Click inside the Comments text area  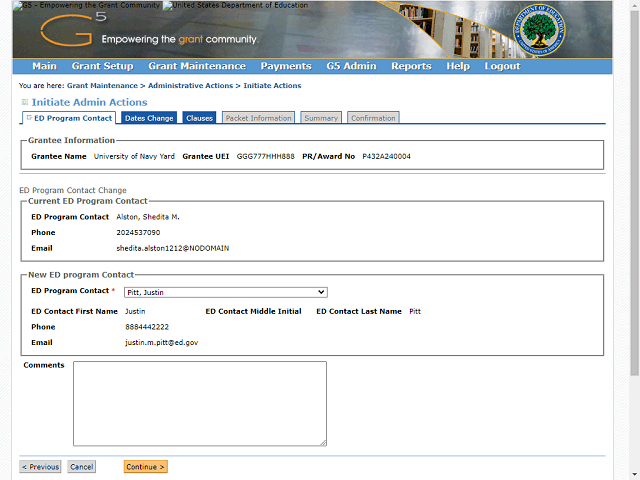tap(200, 403)
